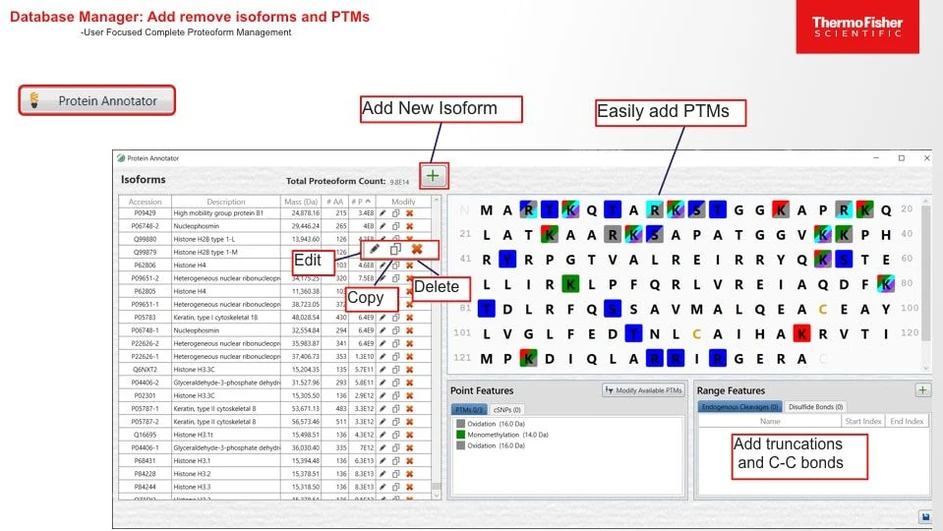Edit the P05783 Keratin type I row
The image size is (943, 531).
382,317
